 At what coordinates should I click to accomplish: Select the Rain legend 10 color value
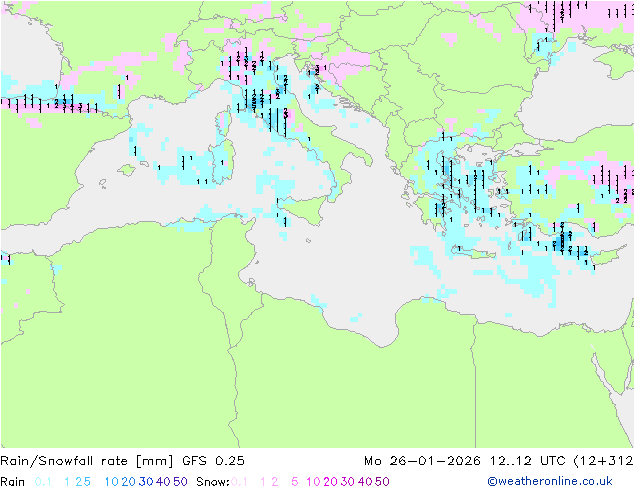pos(111,482)
